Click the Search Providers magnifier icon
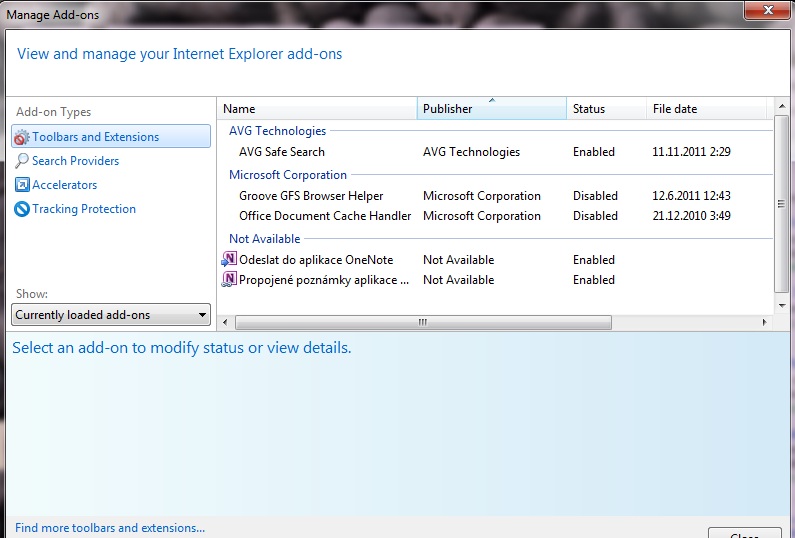 [x=22, y=161]
